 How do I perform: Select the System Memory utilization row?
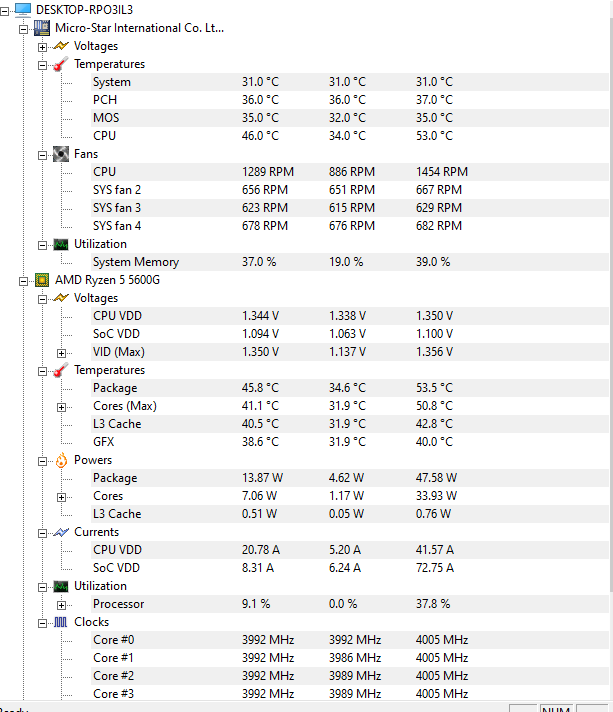point(350,262)
